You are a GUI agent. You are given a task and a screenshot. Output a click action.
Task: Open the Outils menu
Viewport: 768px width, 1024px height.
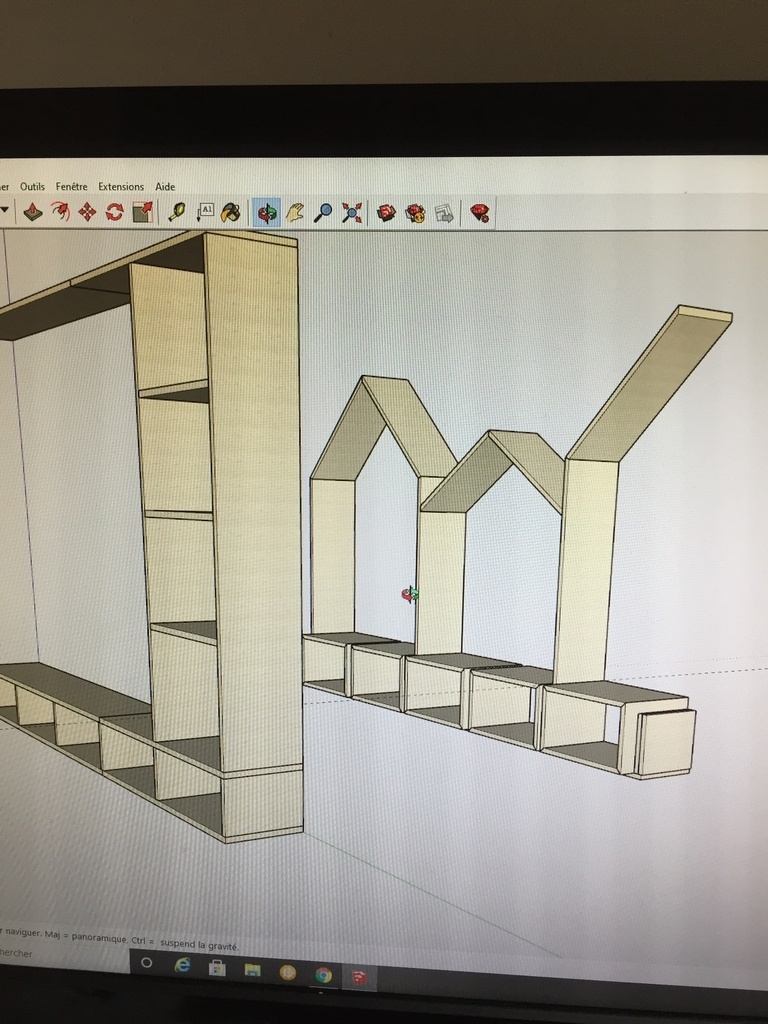33,186
